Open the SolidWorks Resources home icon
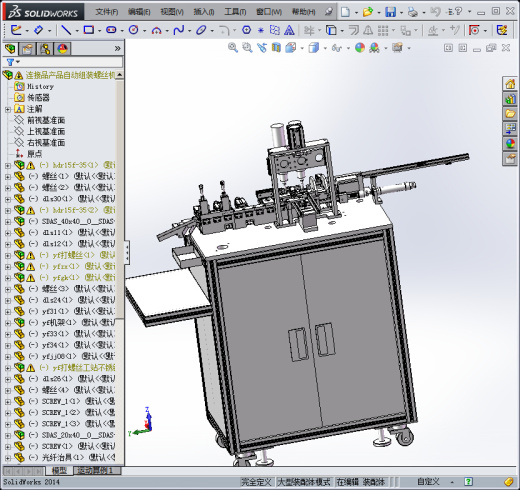This screenshot has width=520, height=490. (510, 83)
